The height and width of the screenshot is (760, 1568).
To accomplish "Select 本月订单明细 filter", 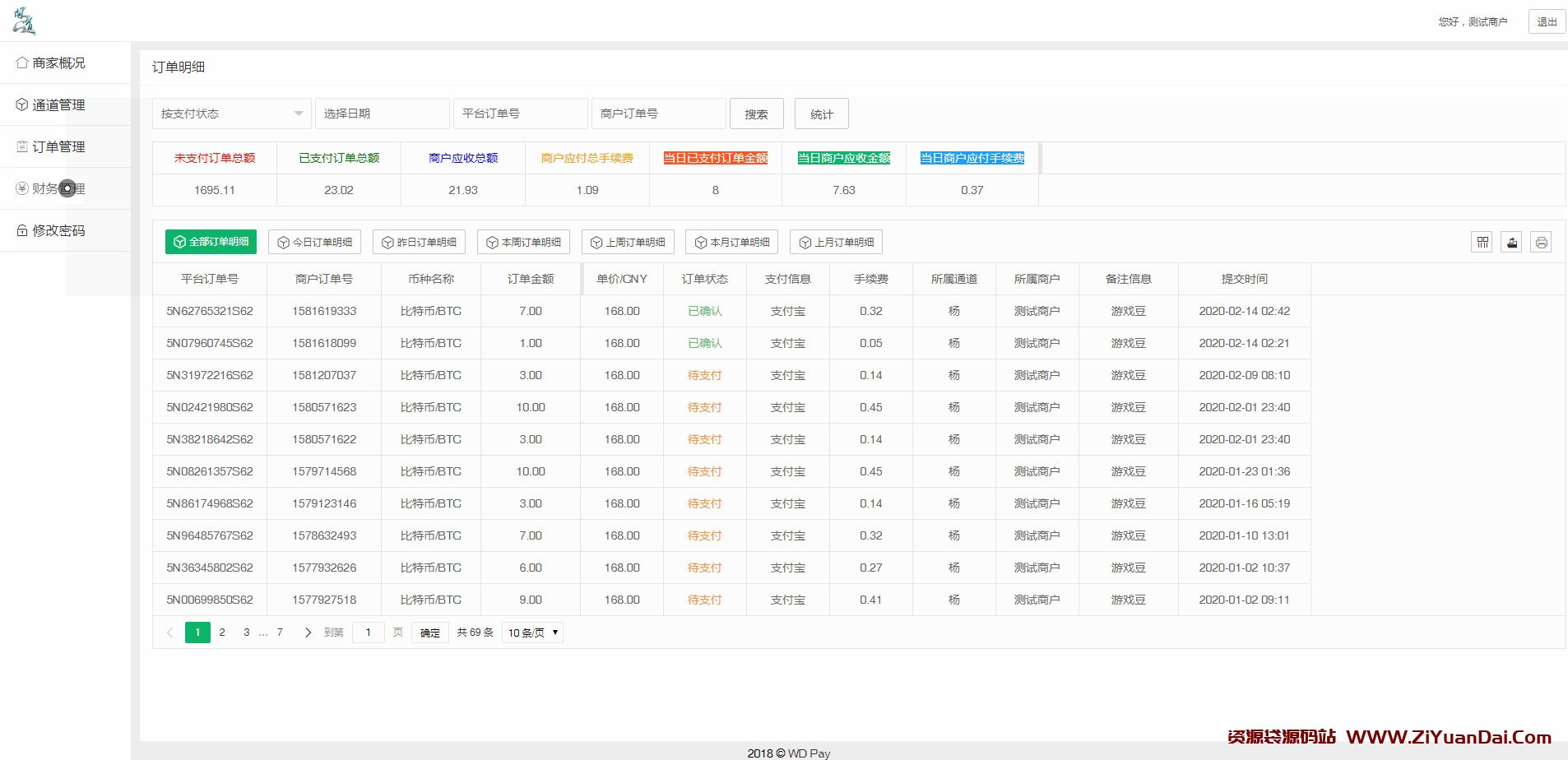I will [x=731, y=242].
